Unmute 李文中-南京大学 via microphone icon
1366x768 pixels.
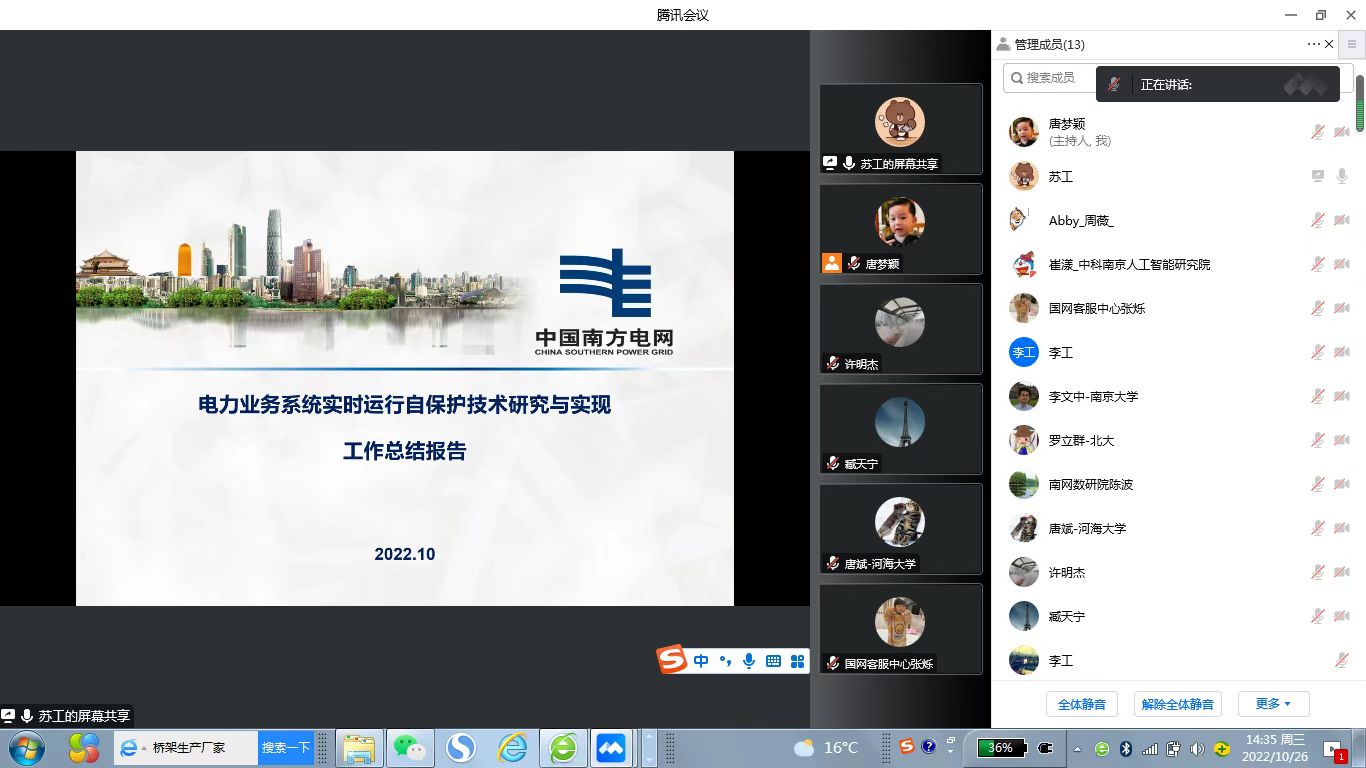point(1318,396)
